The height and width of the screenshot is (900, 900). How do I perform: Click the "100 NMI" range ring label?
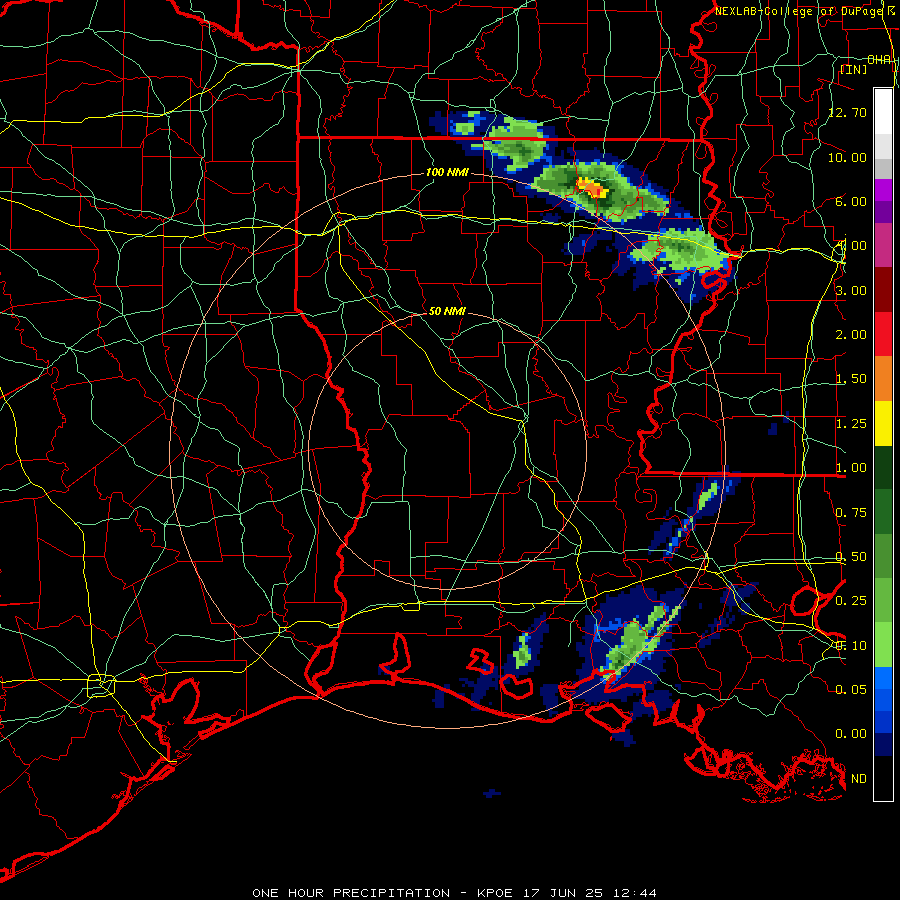coord(447,172)
